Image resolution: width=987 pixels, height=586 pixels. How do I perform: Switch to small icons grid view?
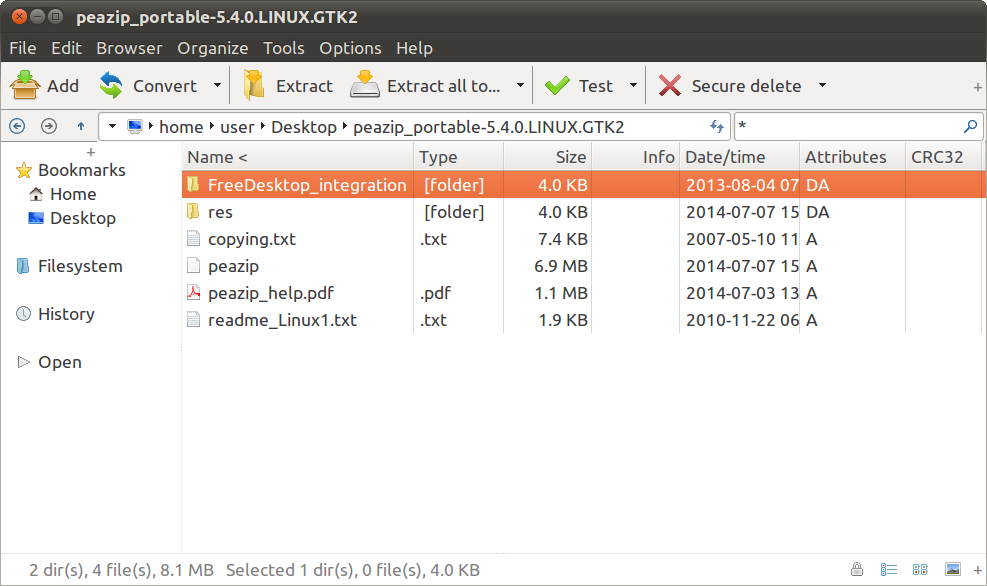point(920,570)
